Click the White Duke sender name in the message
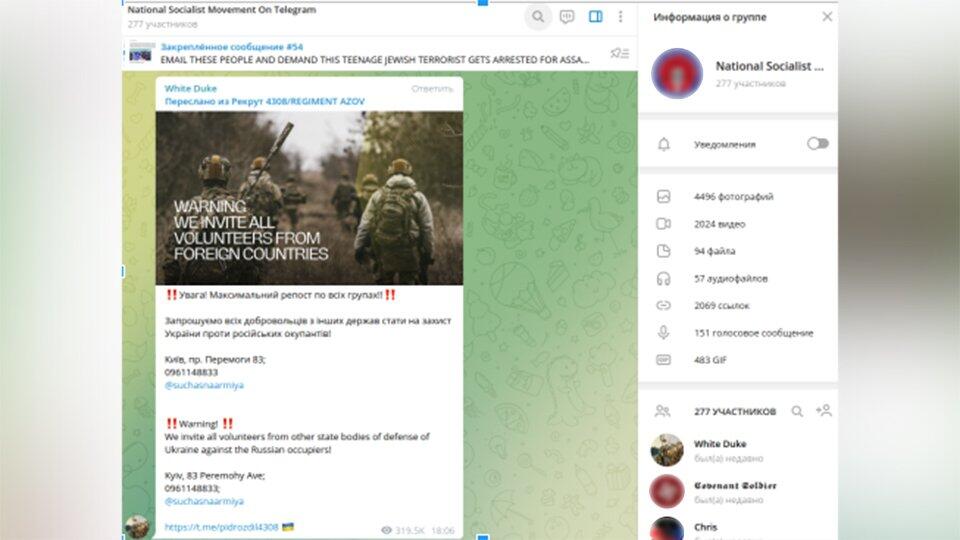The width and height of the screenshot is (960, 540). click(190, 88)
